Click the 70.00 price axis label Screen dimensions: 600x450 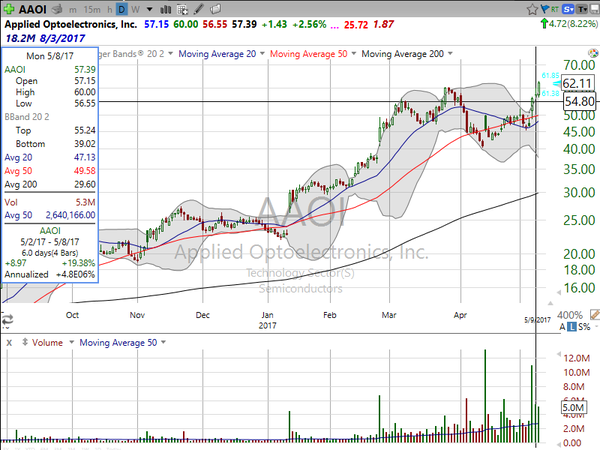579,65
